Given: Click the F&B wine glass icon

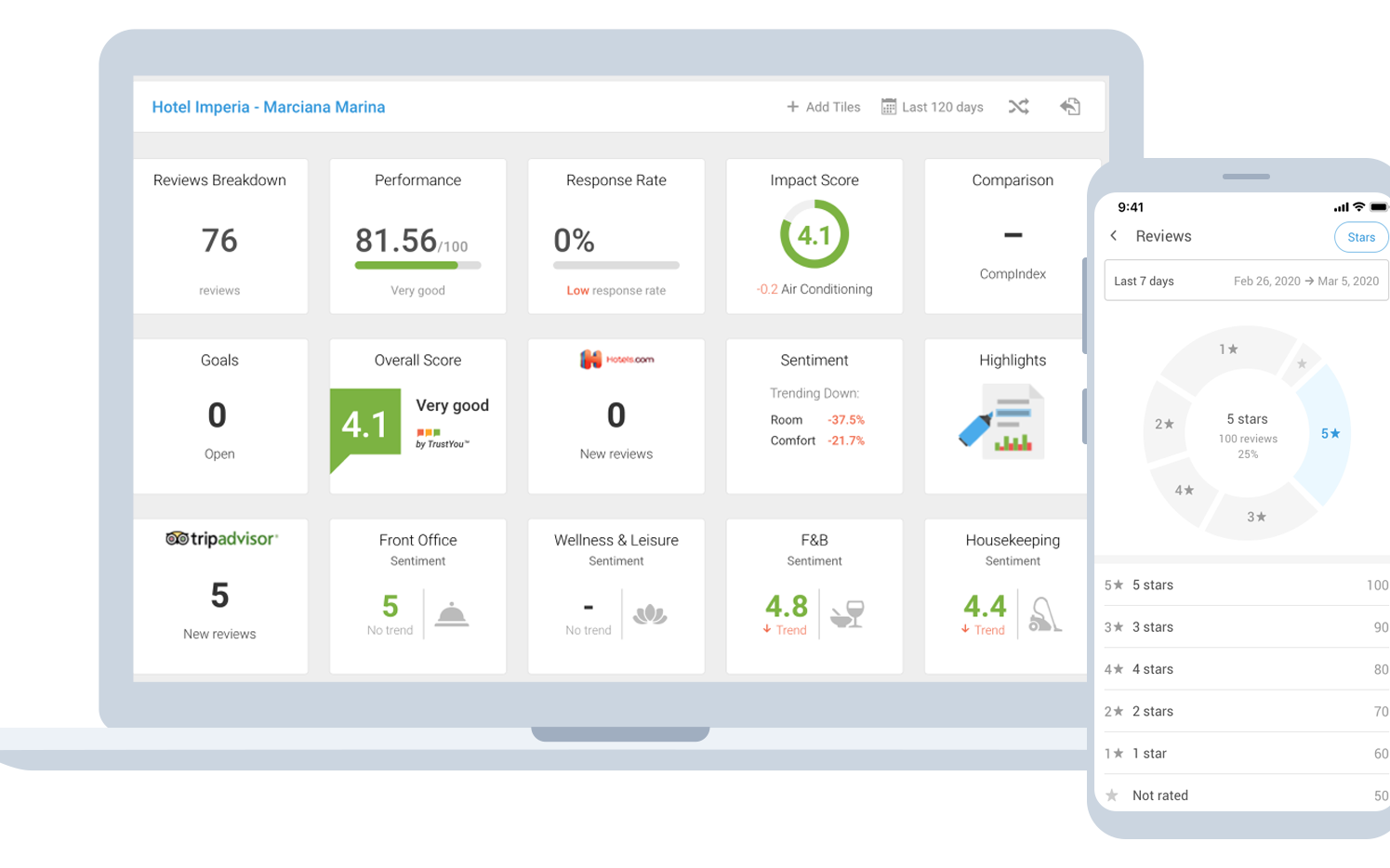Looking at the screenshot, I should (848, 614).
